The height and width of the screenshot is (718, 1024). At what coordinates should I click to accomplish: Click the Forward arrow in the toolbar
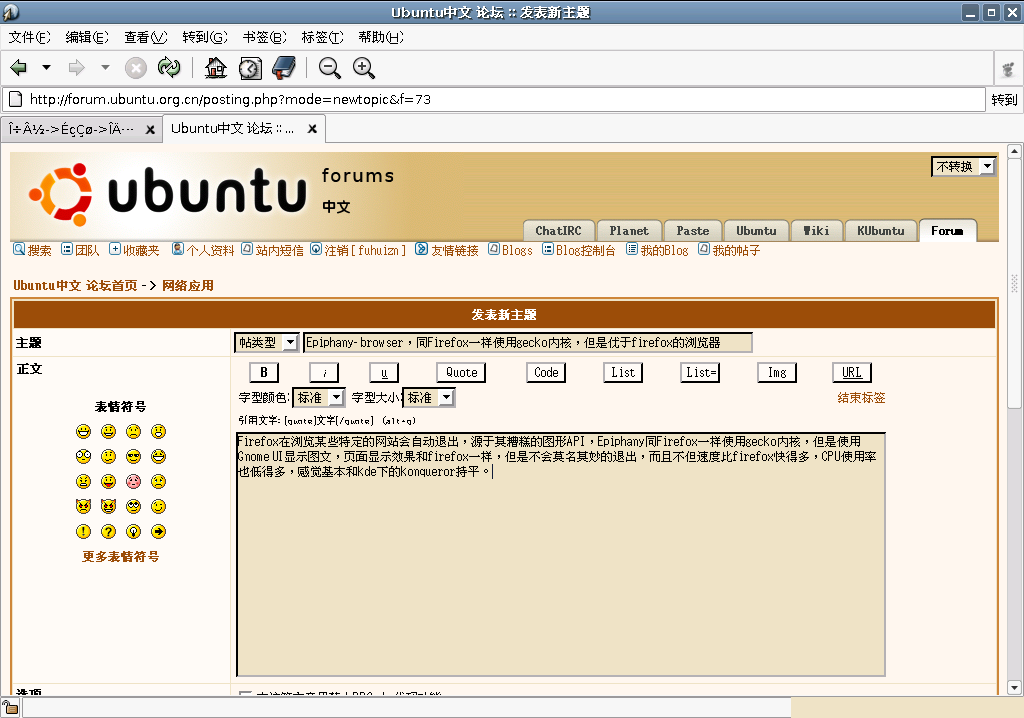77,67
